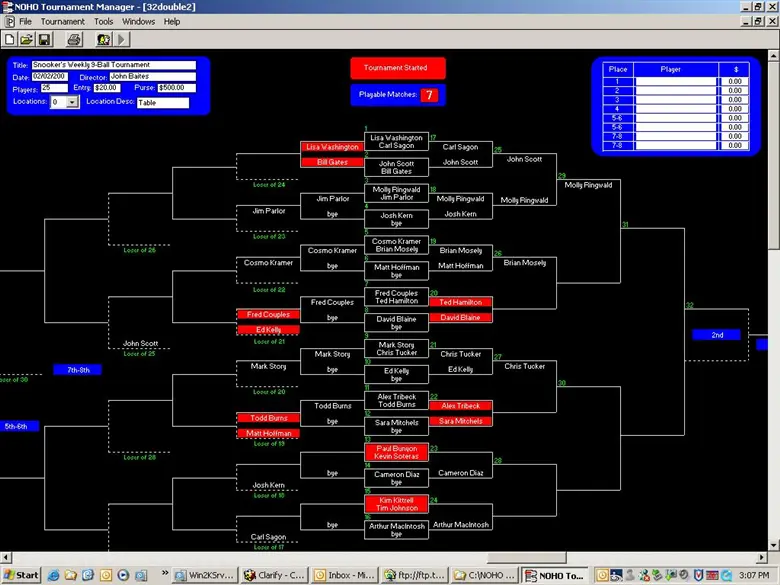Select the red Fred Couples match slot
The image size is (780, 585).
tap(268, 314)
